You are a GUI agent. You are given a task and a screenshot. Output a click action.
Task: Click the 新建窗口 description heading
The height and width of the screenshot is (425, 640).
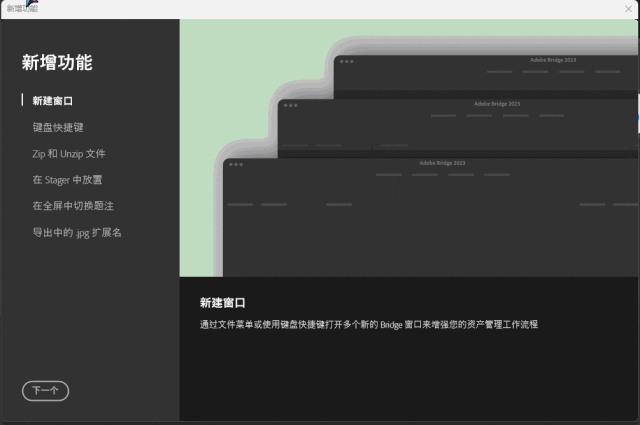click(222, 303)
